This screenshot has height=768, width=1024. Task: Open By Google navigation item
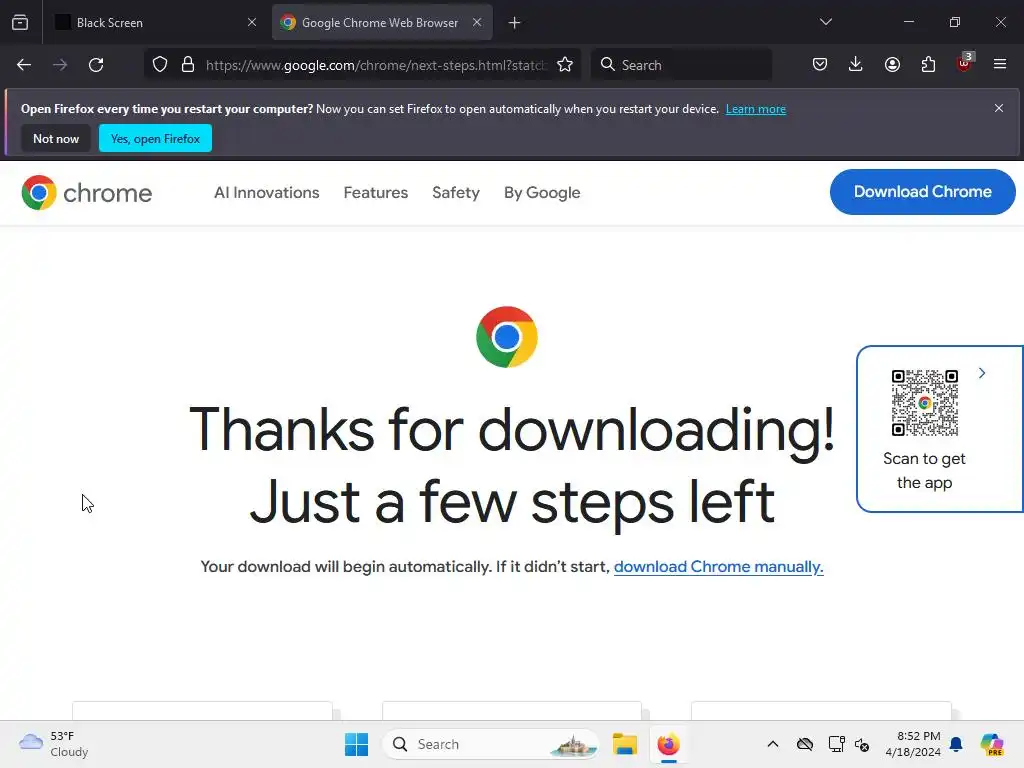click(542, 193)
